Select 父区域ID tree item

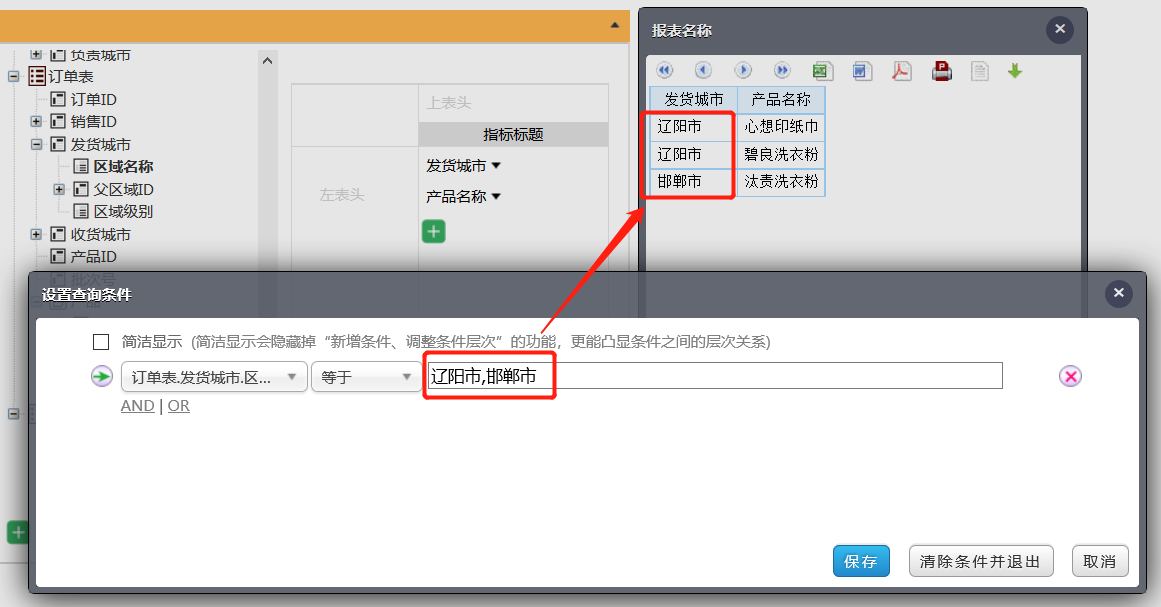pyautogui.click(x=124, y=190)
